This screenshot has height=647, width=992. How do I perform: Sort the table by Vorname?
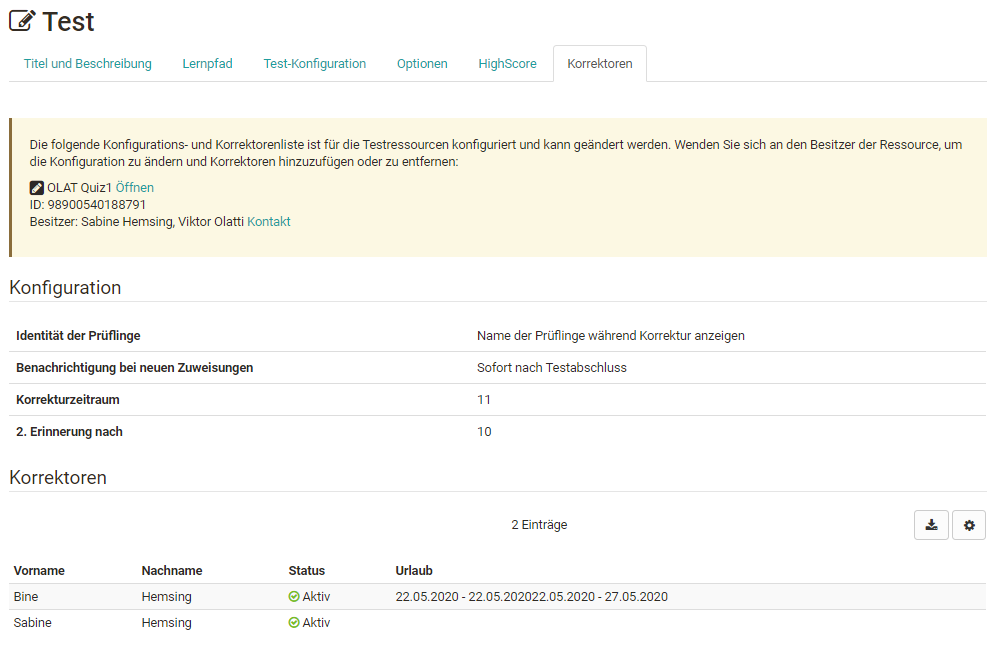(x=39, y=570)
